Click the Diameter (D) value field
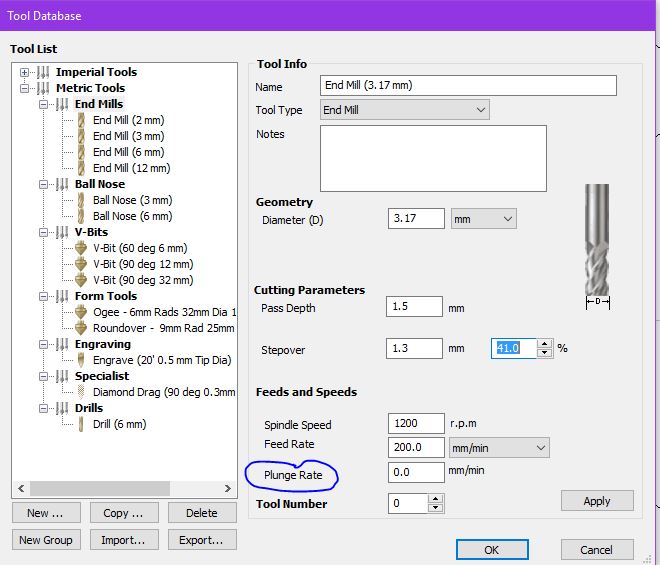This screenshot has width=660, height=565. [416, 219]
